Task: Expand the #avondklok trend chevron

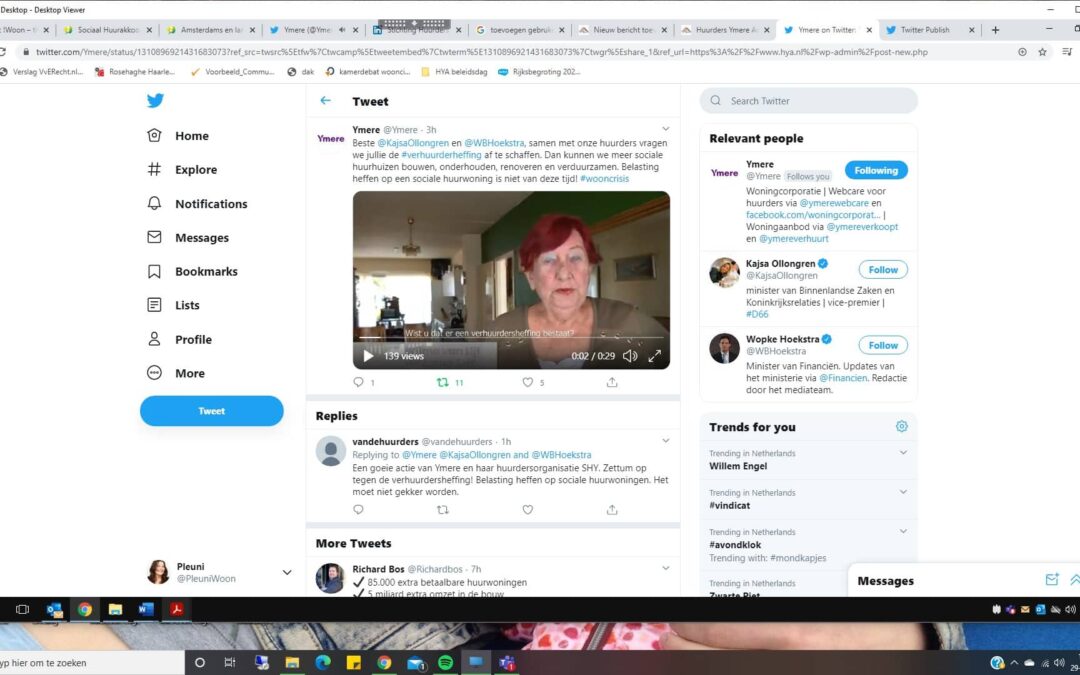Action: 903,531
